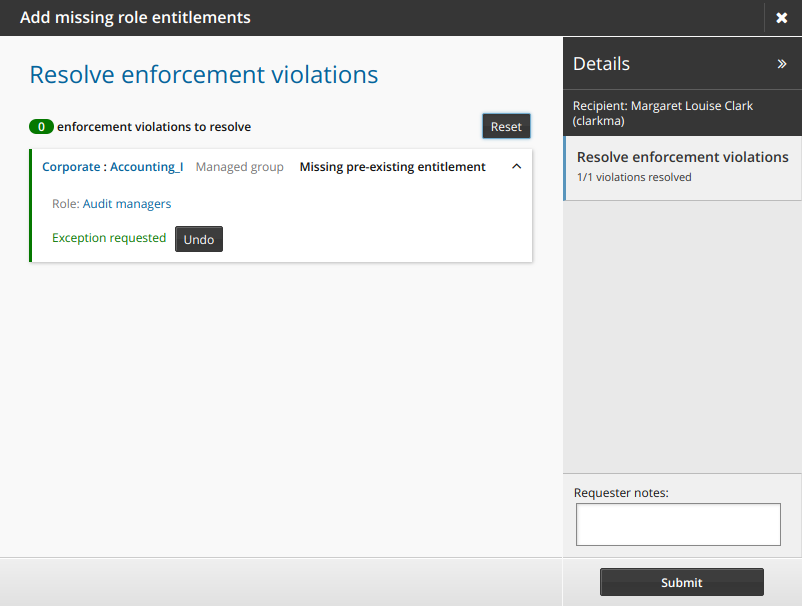Click the Exception requested status label

click(108, 238)
